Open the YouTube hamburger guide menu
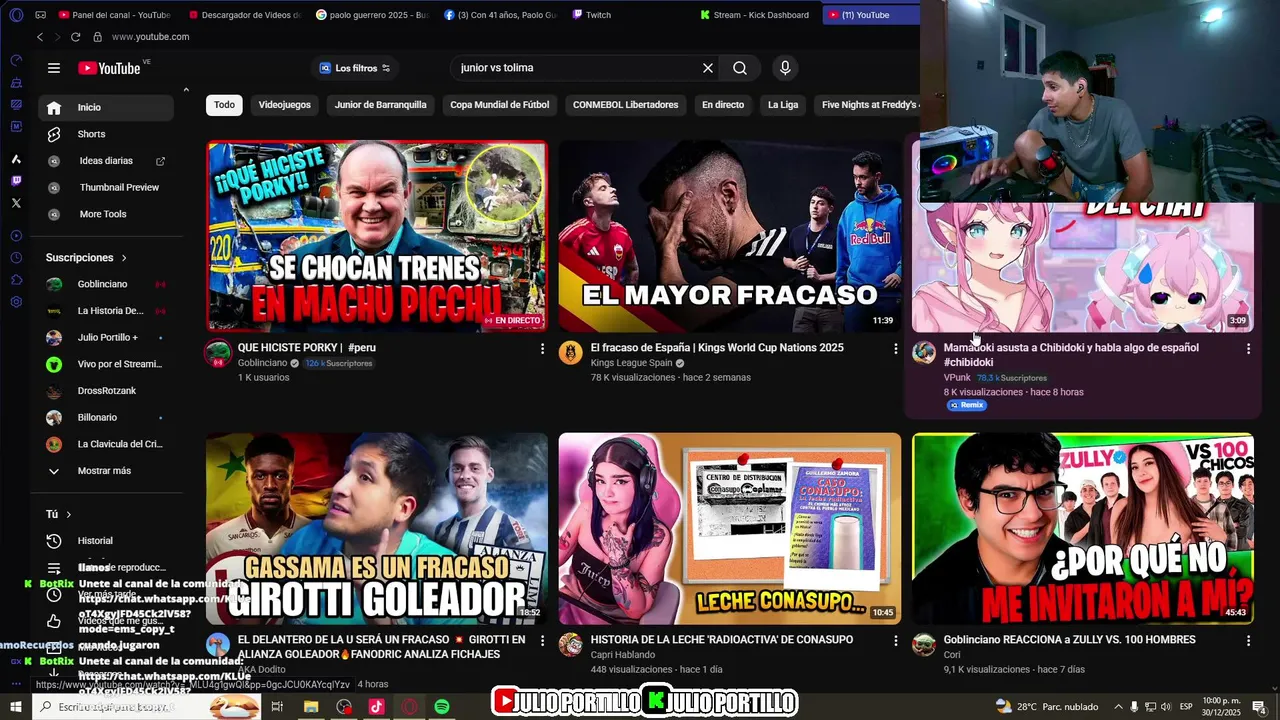 pos(54,68)
